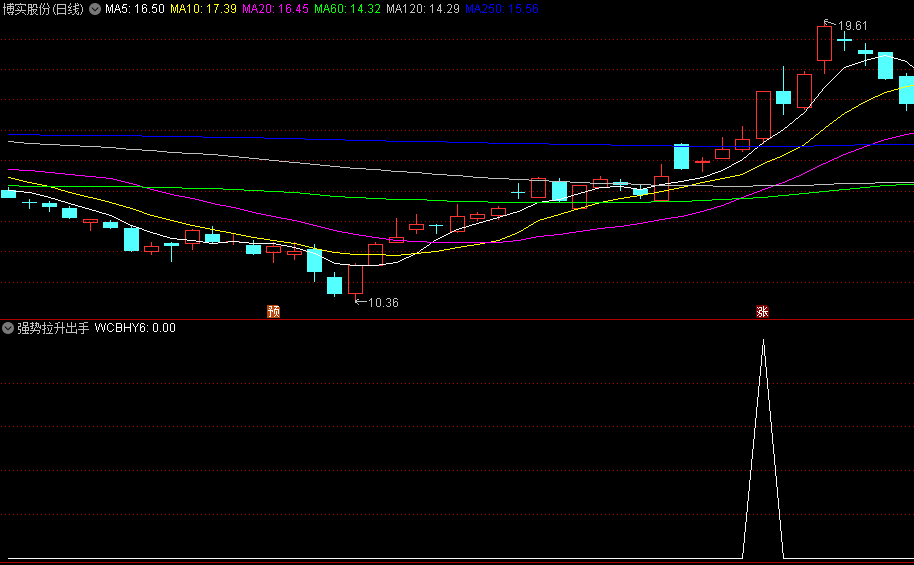Screen dimensions: 914x565
Task: Open dropdown next to 博实股份(日线) title
Action: pyautogui.click(x=94, y=9)
